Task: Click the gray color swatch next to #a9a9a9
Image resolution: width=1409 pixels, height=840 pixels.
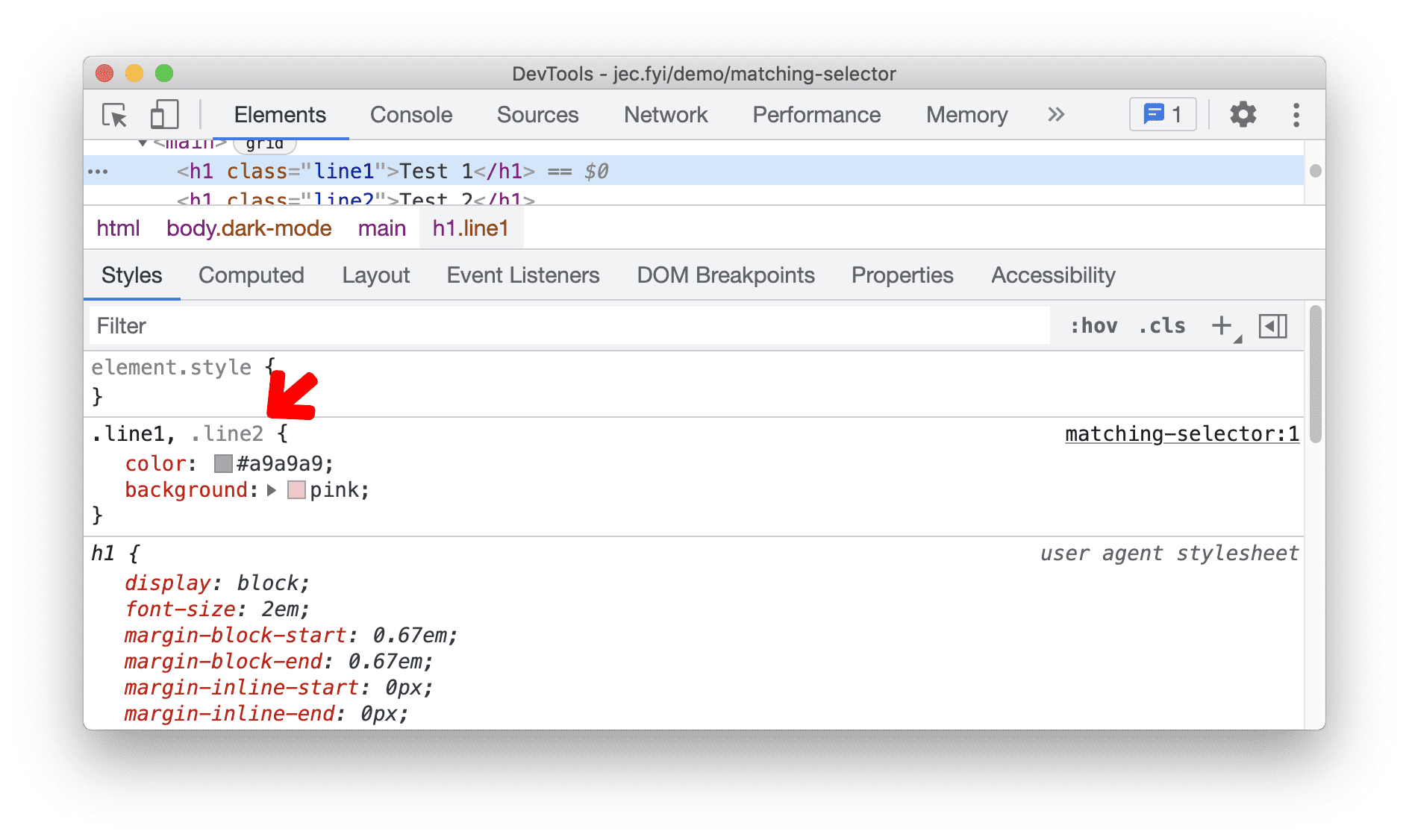Action: [222, 463]
